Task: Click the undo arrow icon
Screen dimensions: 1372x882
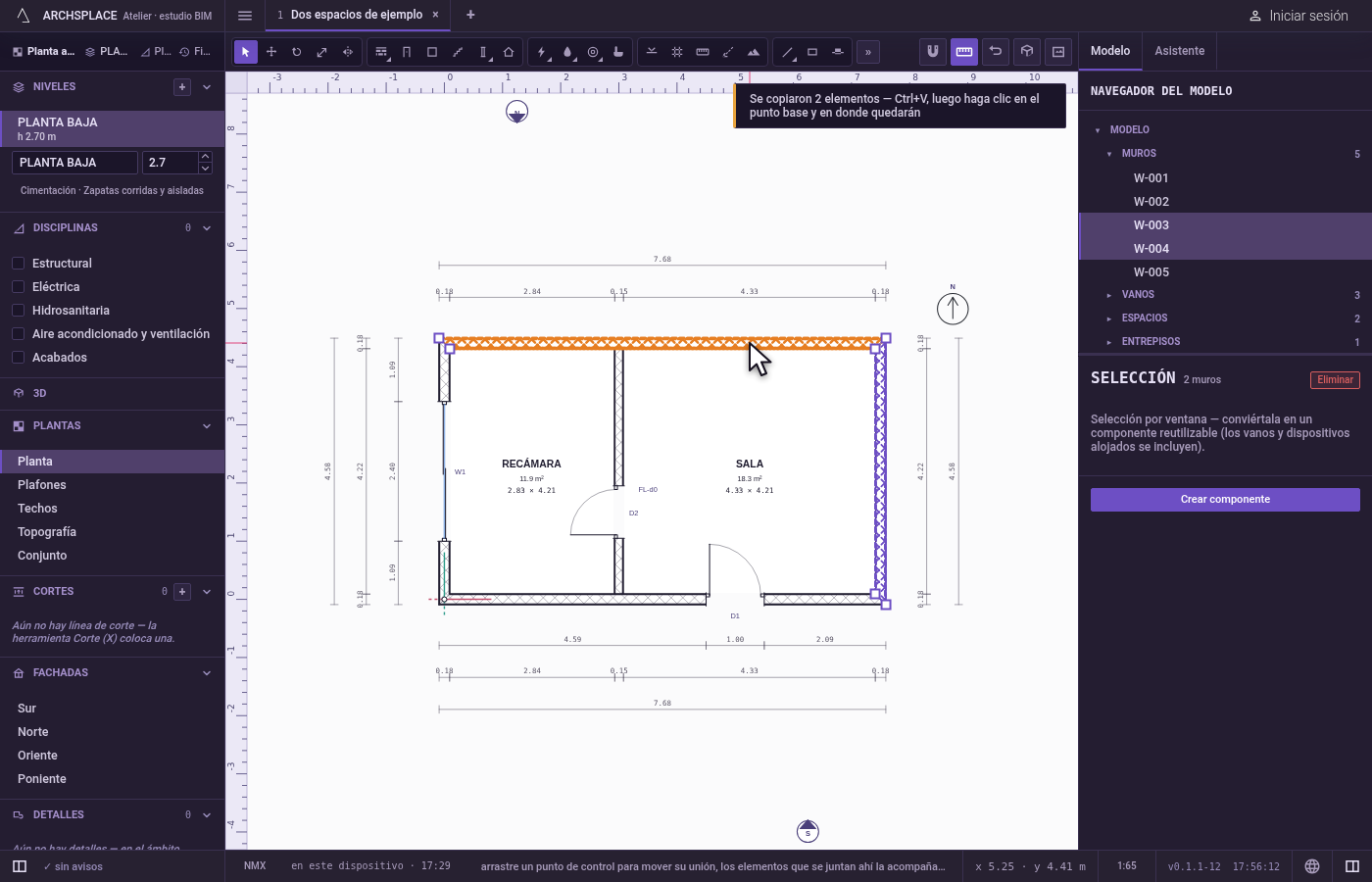Action: click(x=996, y=51)
